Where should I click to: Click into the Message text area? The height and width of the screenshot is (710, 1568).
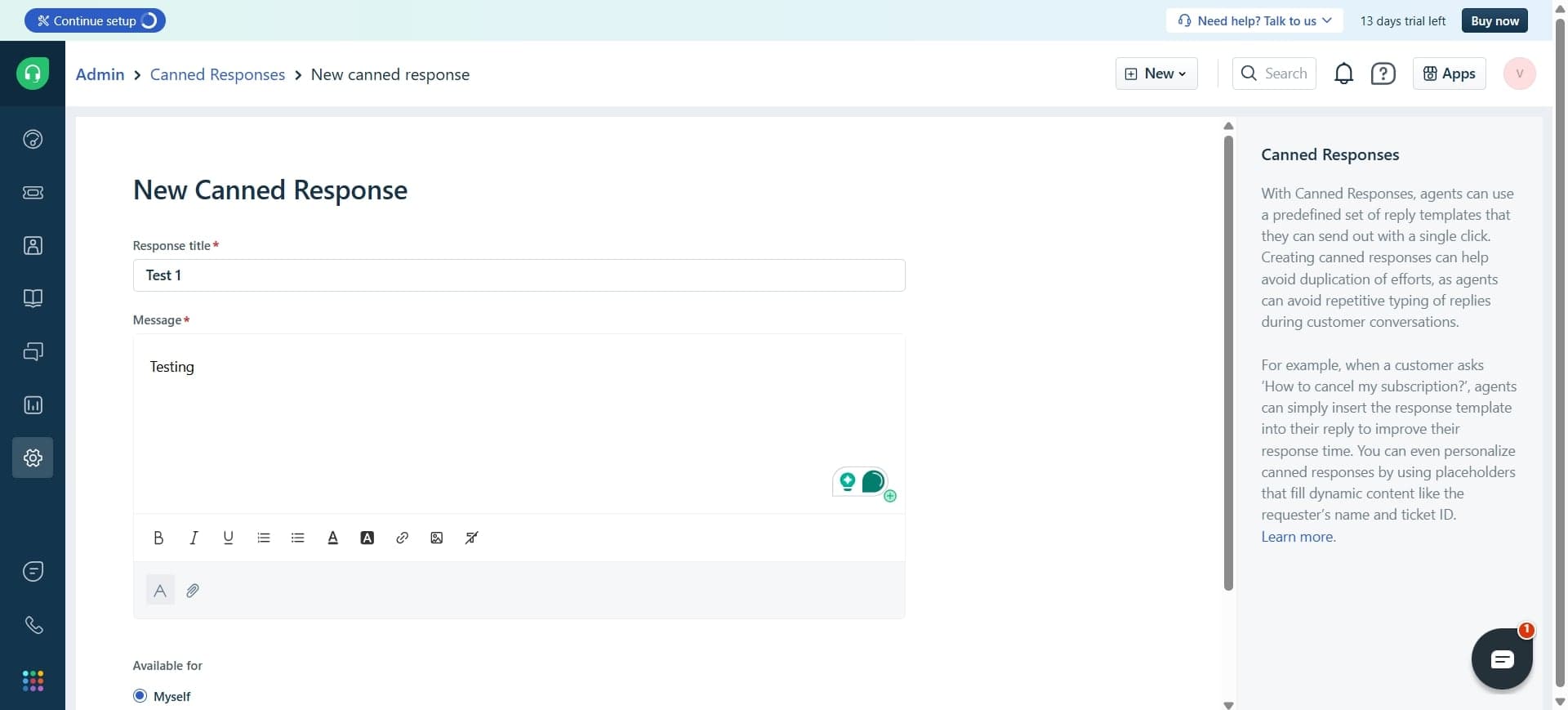click(519, 423)
